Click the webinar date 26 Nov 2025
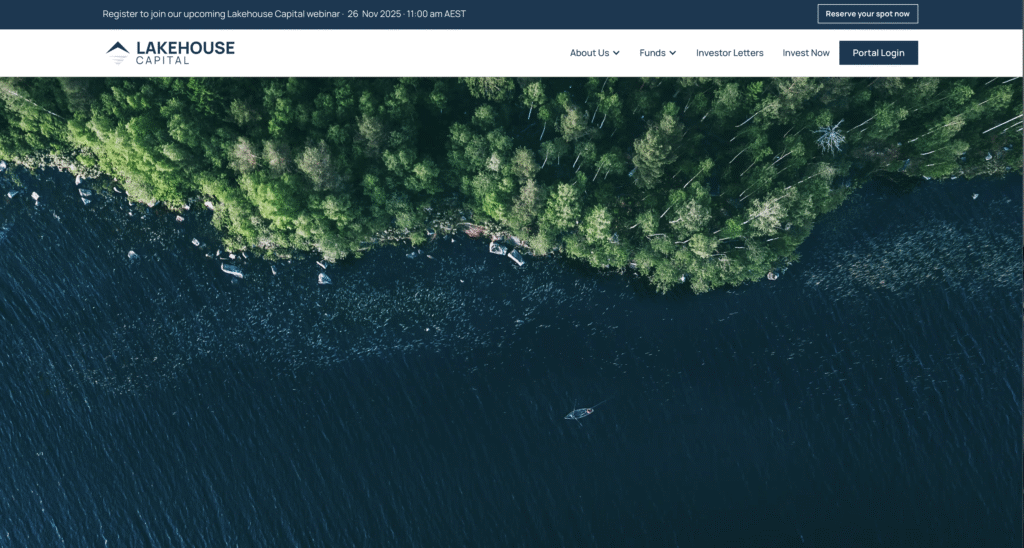 (374, 14)
